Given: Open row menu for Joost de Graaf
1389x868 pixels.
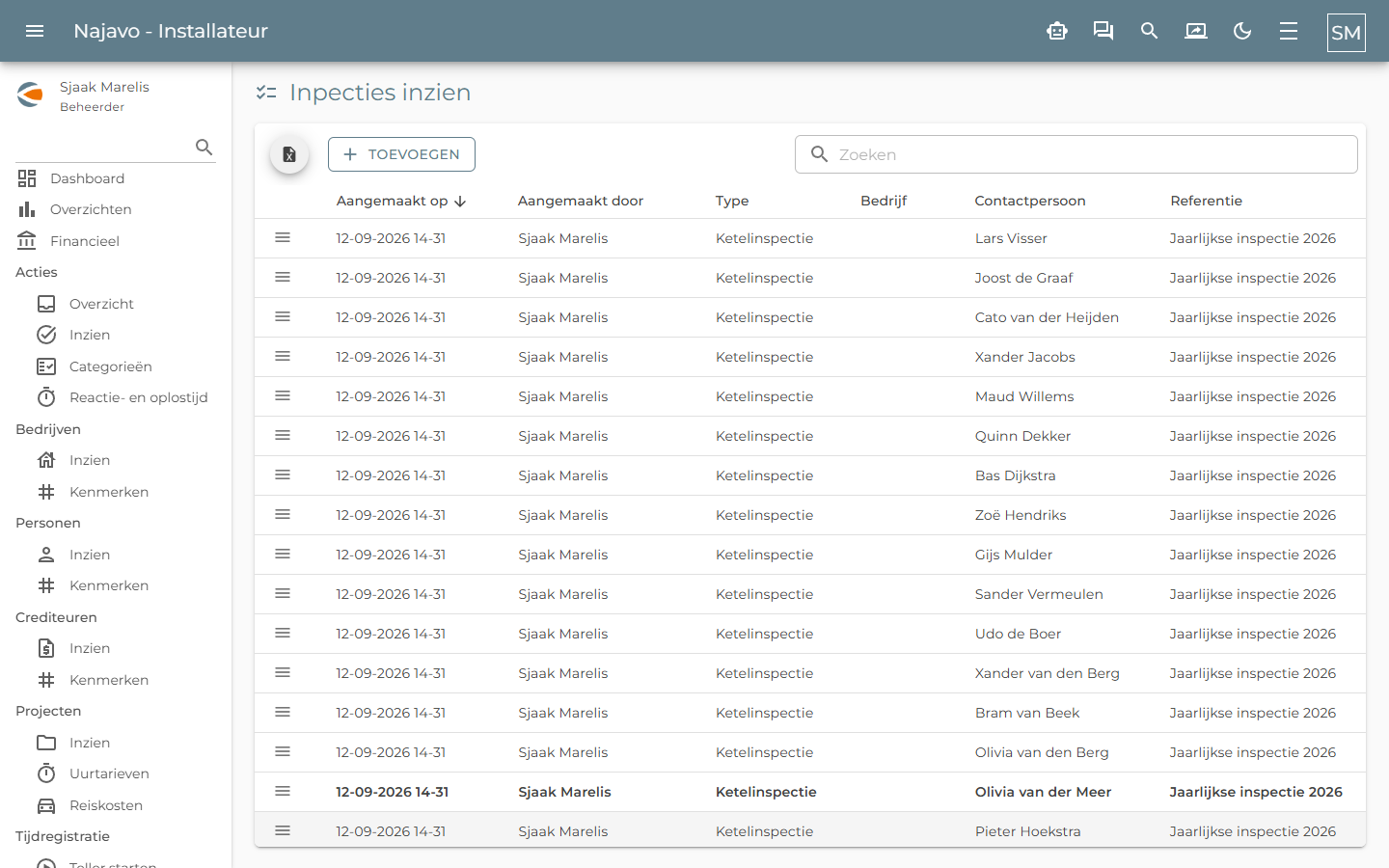Looking at the screenshot, I should (283, 277).
